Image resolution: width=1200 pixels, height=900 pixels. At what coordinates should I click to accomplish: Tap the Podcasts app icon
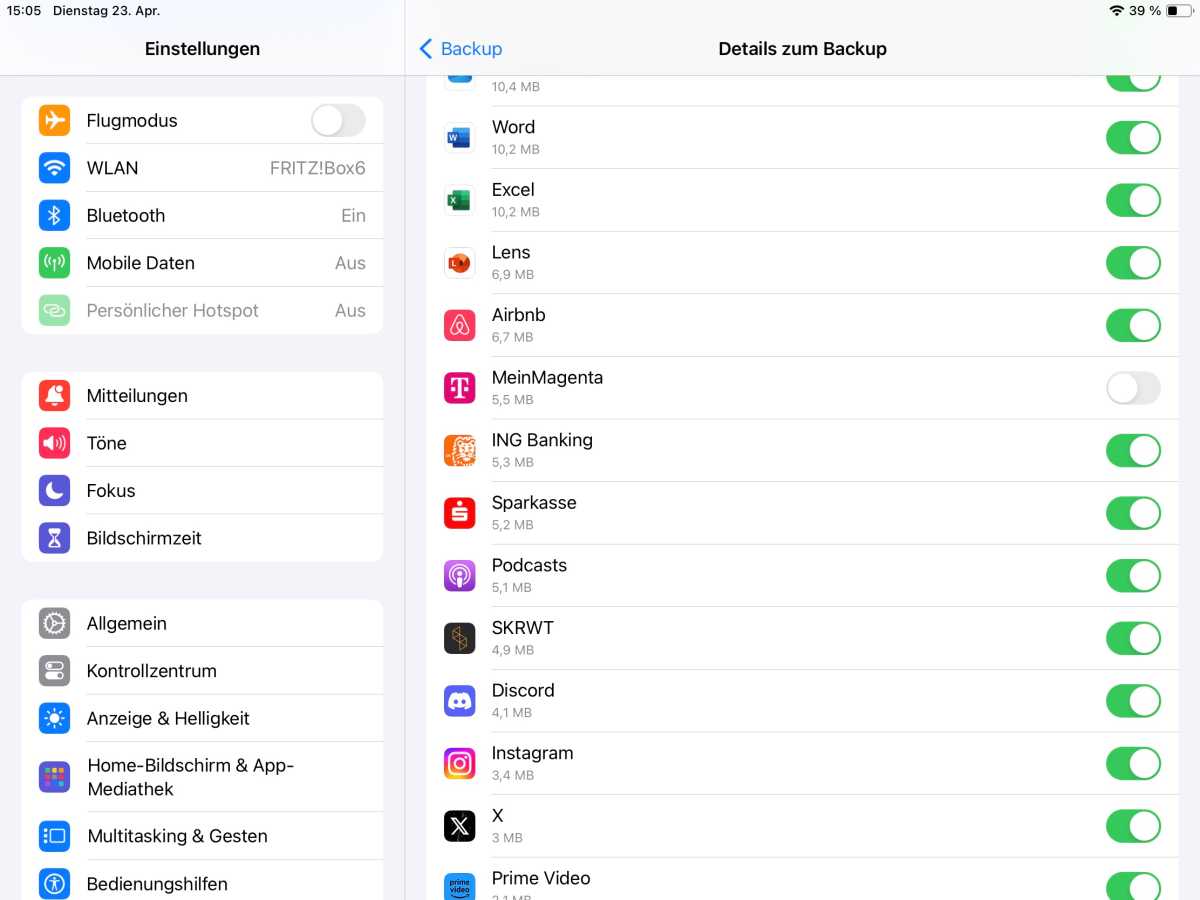pyautogui.click(x=459, y=575)
